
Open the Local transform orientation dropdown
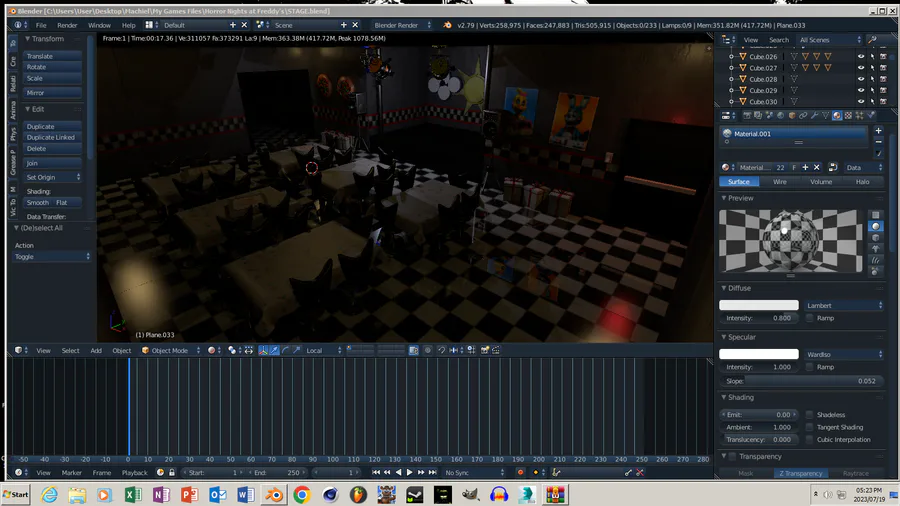coord(324,350)
